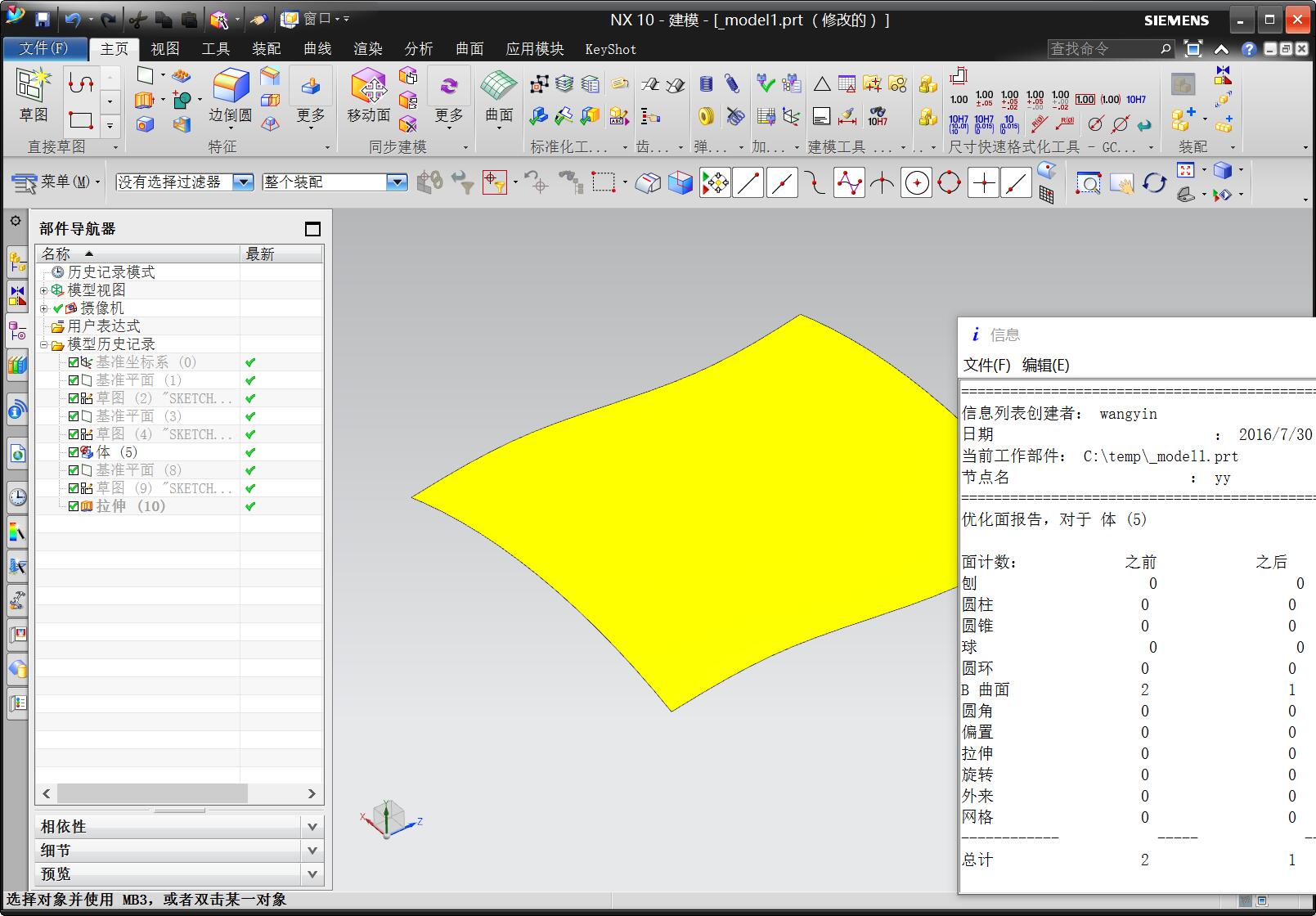Click the 查找命令 search magnifier icon
Image resolution: width=1316 pixels, height=916 pixels.
click(1165, 49)
